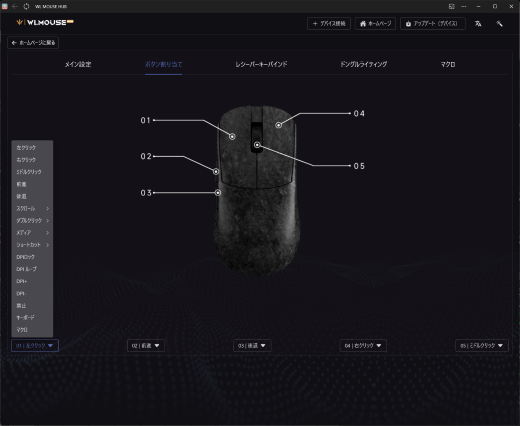Click the ホームページ home icon button
Screen dimensions: 520x426
click(x=375, y=24)
